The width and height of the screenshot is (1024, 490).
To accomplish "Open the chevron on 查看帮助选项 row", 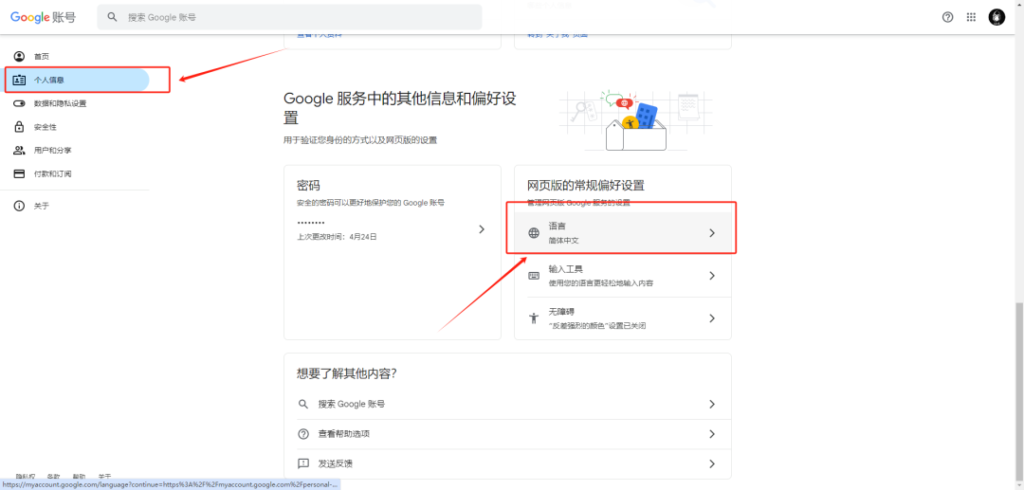I will click(x=712, y=434).
